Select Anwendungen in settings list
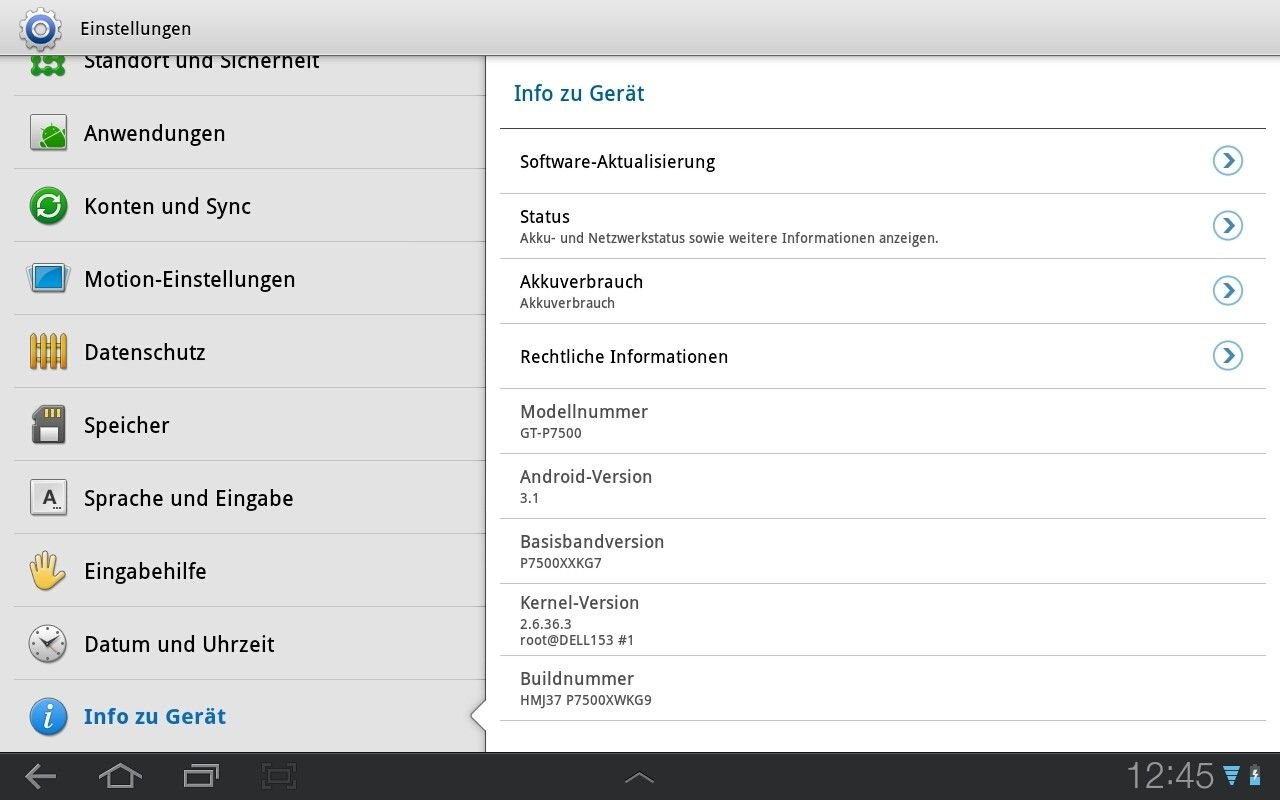 click(x=250, y=133)
